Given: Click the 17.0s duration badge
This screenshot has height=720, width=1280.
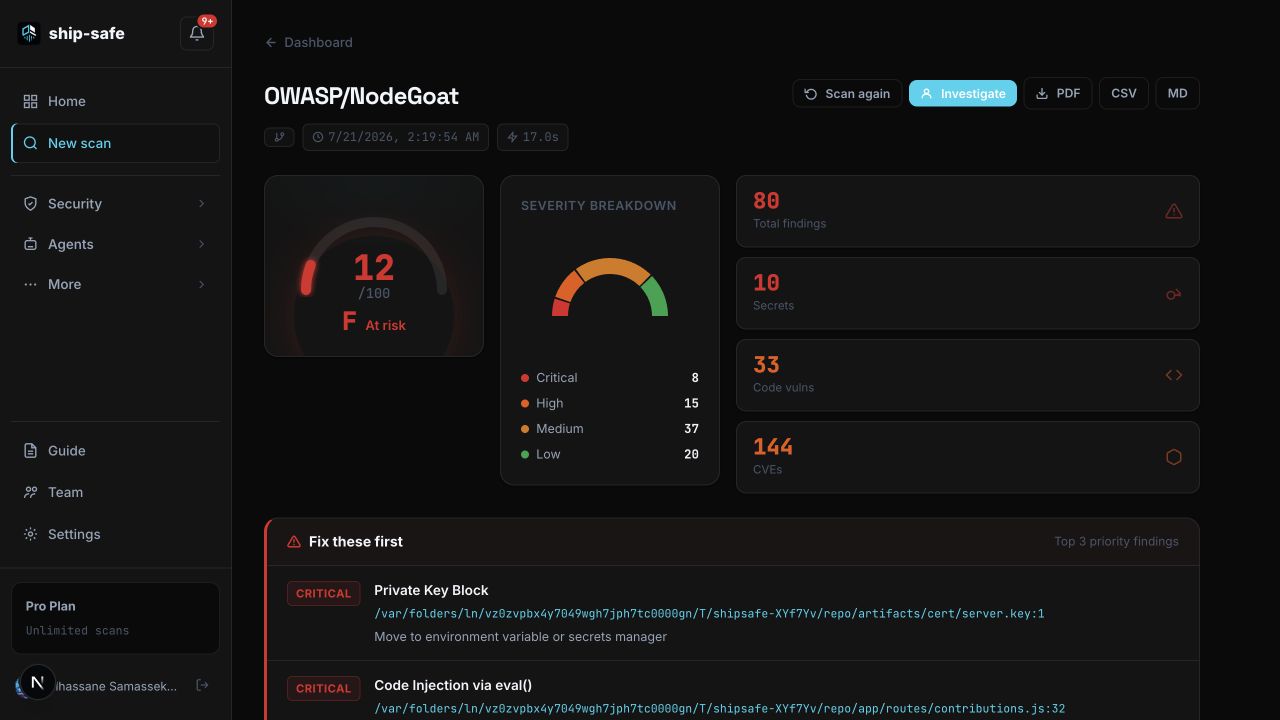Looking at the screenshot, I should [x=532, y=137].
